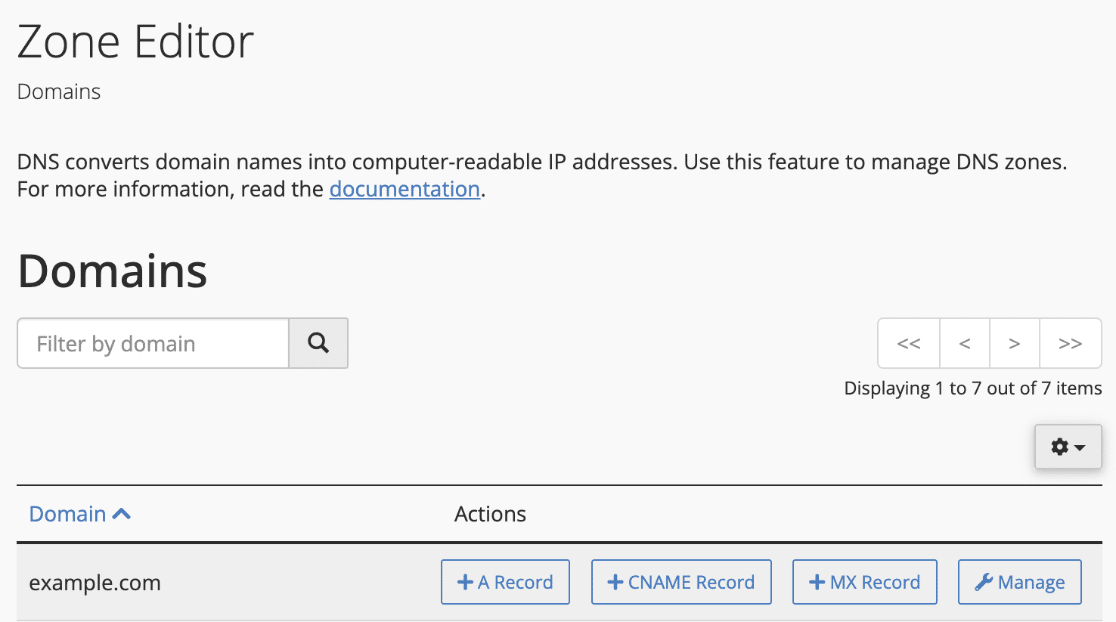Go to the previous page with <
This screenshot has height=622, width=1116.
964,343
